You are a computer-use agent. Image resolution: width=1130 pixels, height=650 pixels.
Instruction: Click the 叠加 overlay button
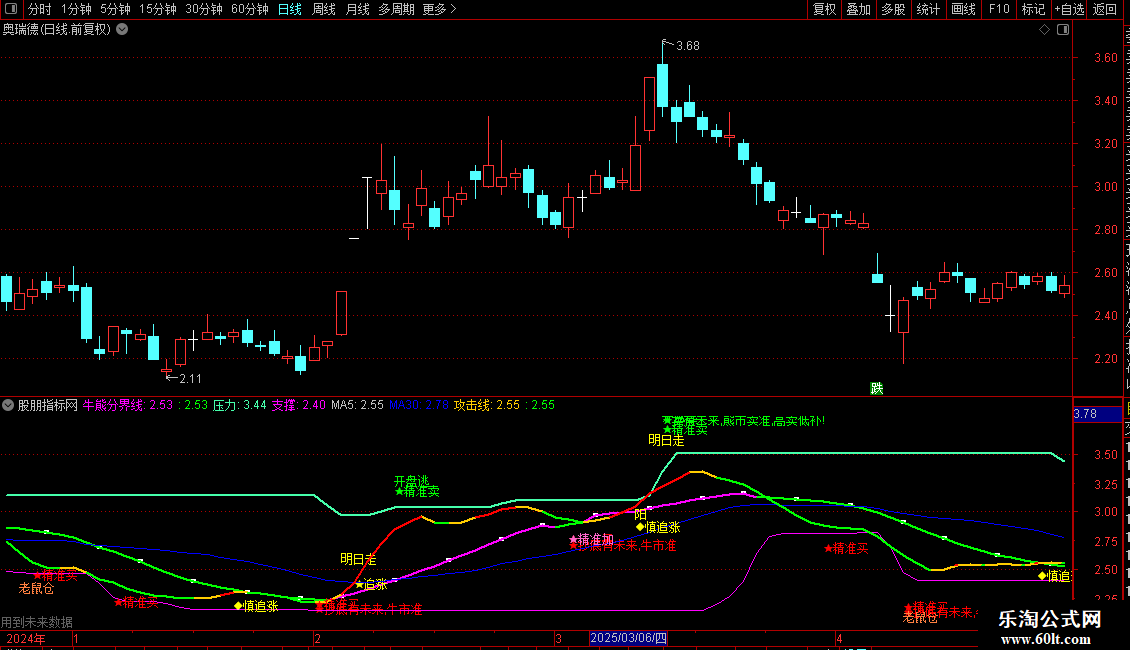859,9
